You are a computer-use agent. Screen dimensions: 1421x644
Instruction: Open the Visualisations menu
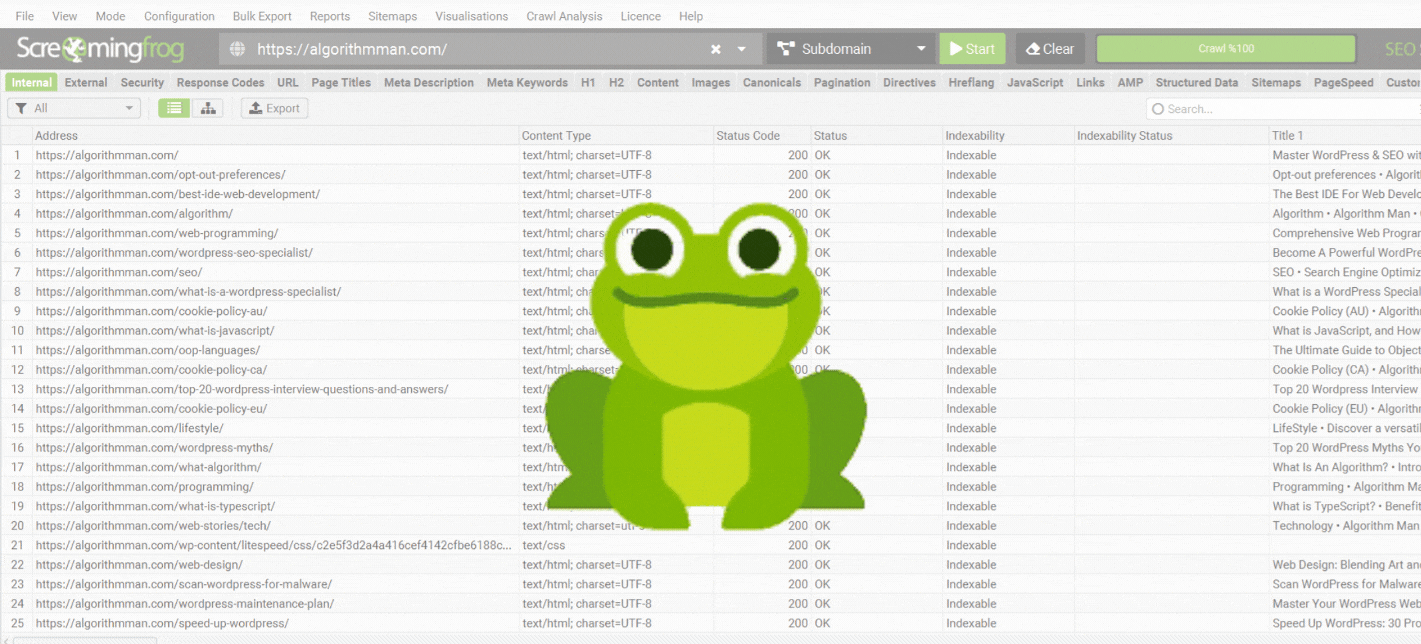coord(472,16)
